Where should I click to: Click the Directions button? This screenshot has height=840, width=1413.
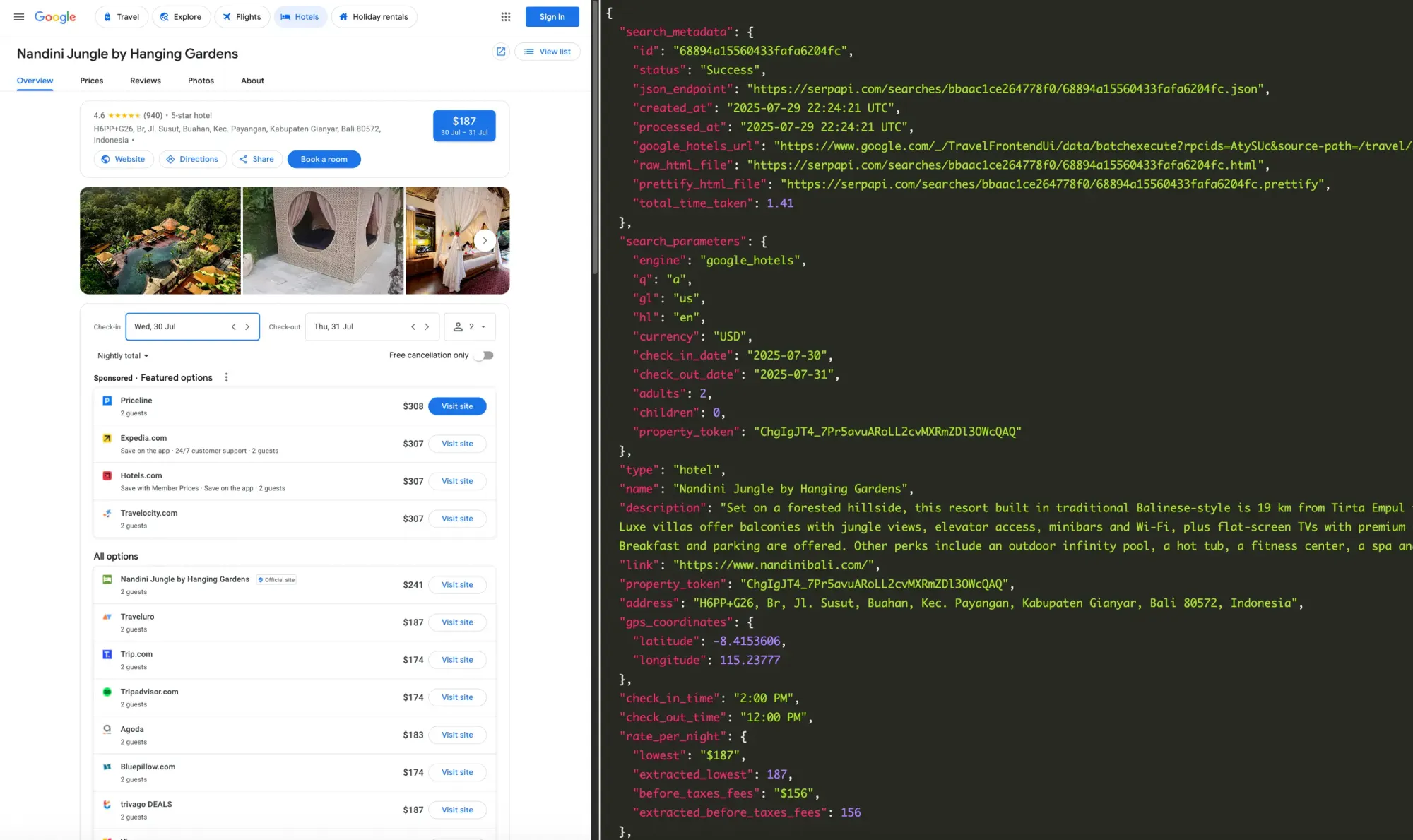coord(193,160)
